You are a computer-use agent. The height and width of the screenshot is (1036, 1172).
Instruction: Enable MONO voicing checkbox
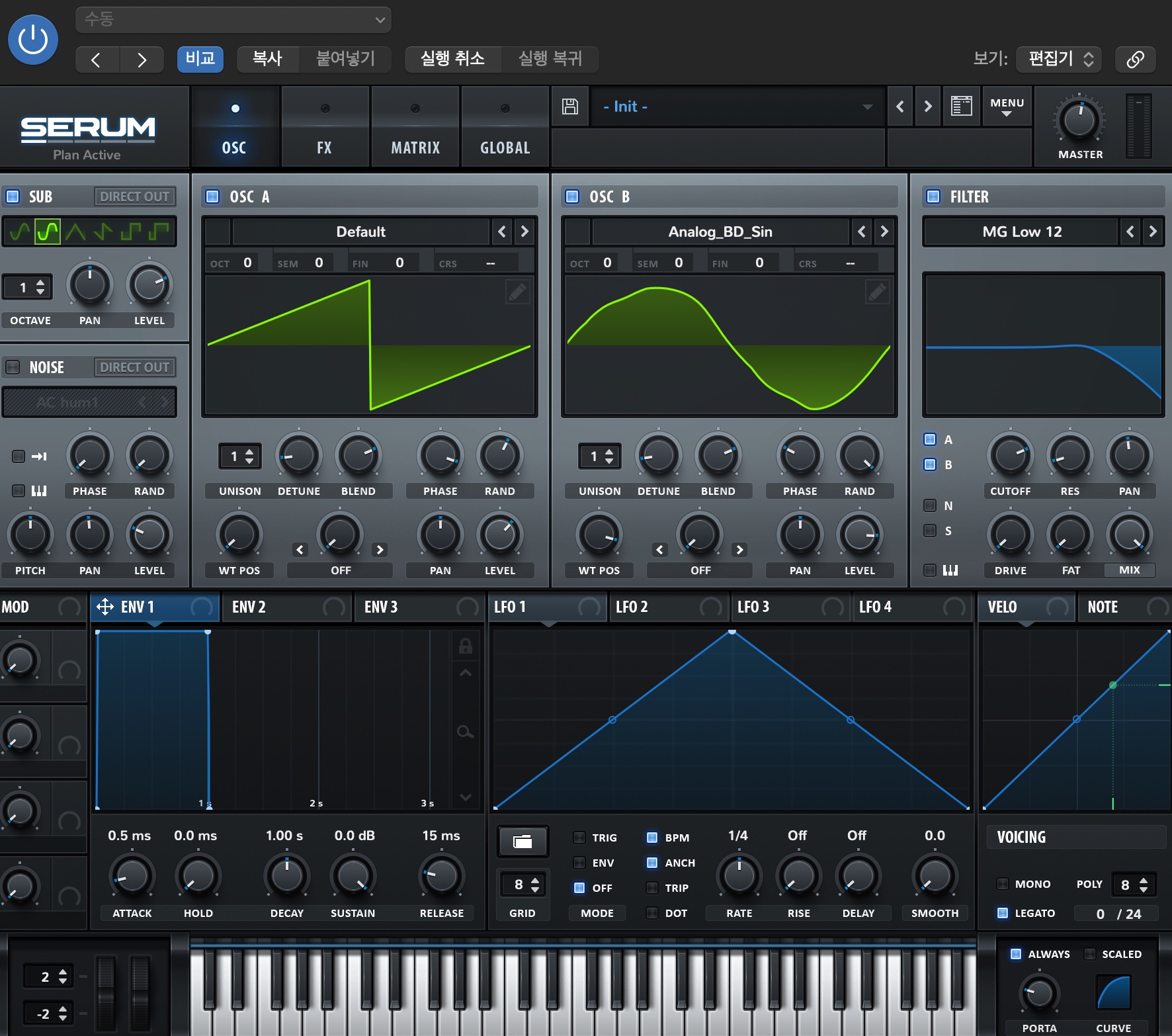(x=1003, y=884)
